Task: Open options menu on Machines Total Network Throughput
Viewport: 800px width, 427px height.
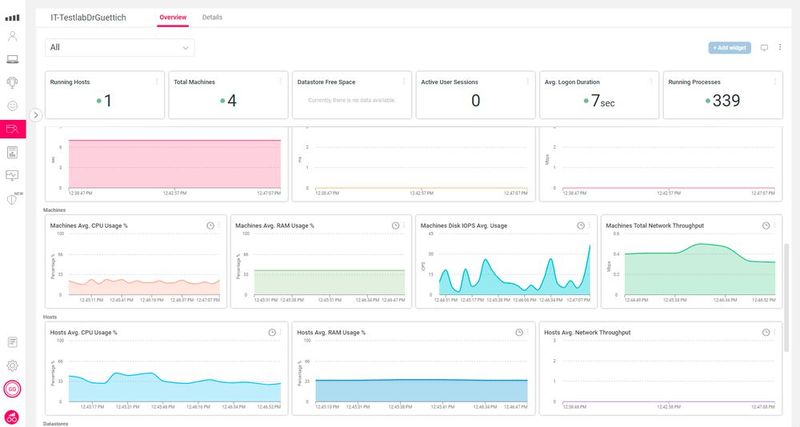Action: pyautogui.click(x=778, y=226)
